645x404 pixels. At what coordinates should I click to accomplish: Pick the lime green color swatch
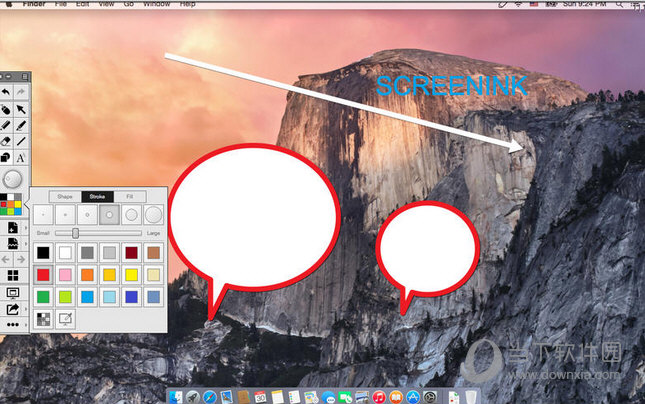click(65, 297)
